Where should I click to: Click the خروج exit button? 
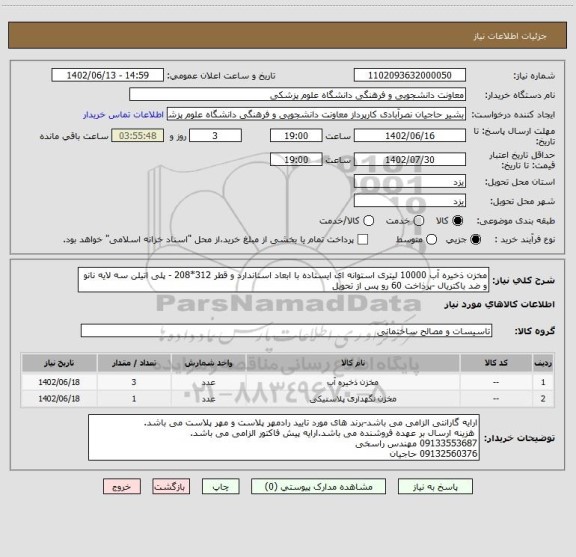coord(122,487)
